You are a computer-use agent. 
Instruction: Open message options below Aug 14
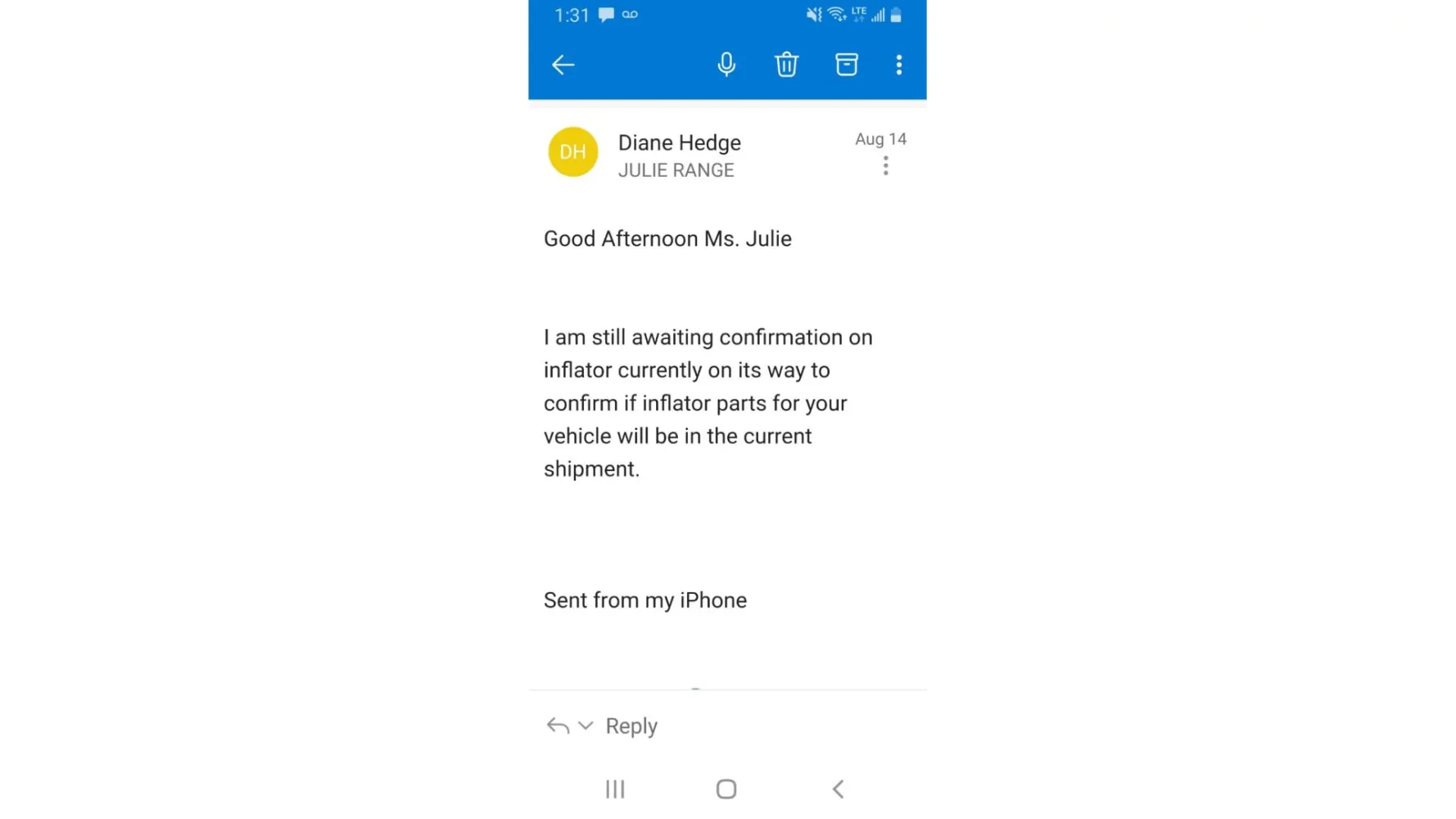click(x=885, y=166)
